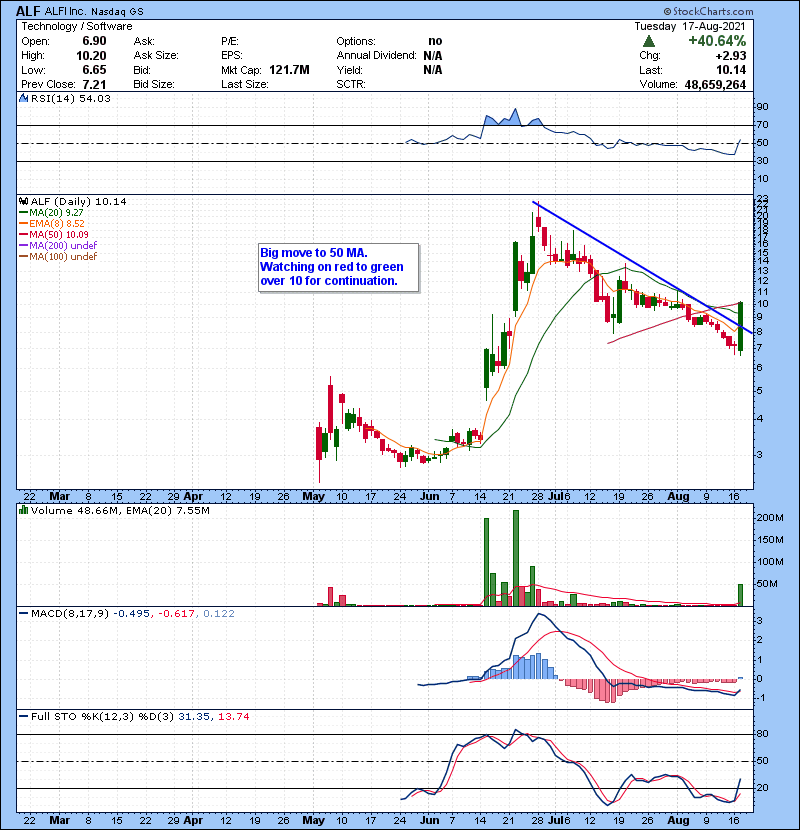The height and width of the screenshot is (830, 800).
Task: Click the RSI(14) panel icon
Action: click(23, 98)
